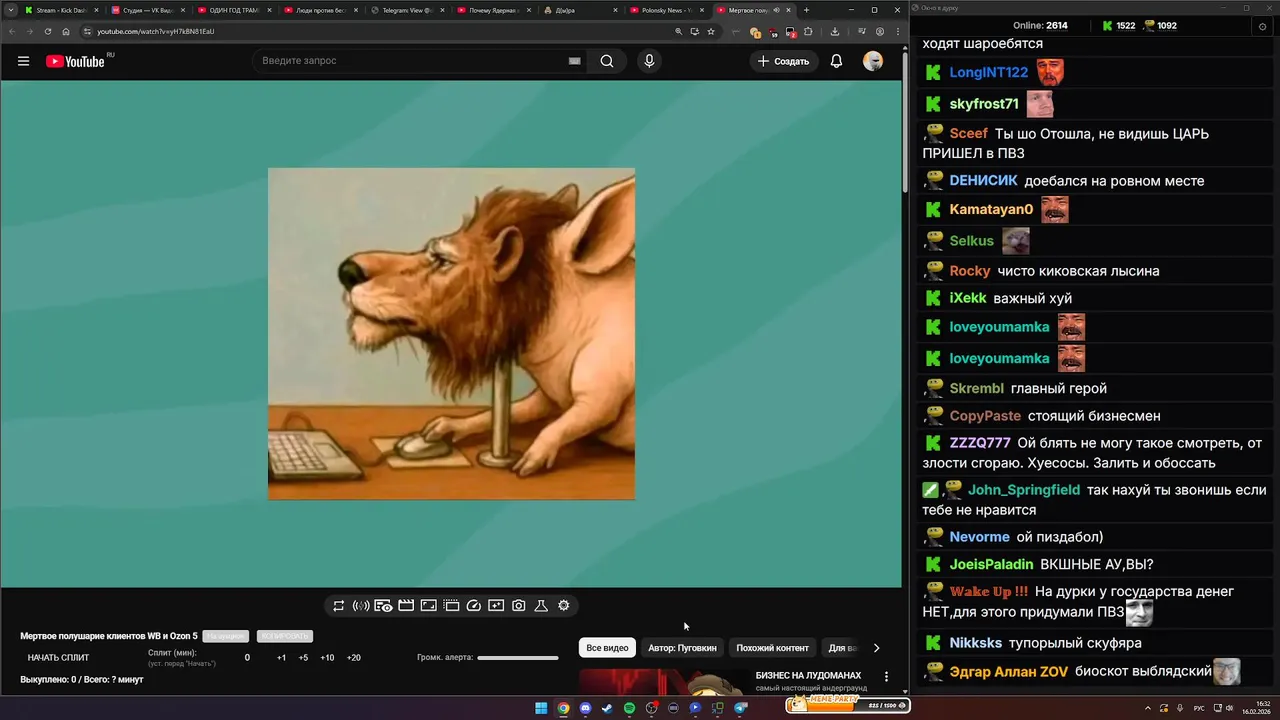This screenshot has height=720, width=1280.
Task: Go to the YouTube home logo
Action: point(75,61)
